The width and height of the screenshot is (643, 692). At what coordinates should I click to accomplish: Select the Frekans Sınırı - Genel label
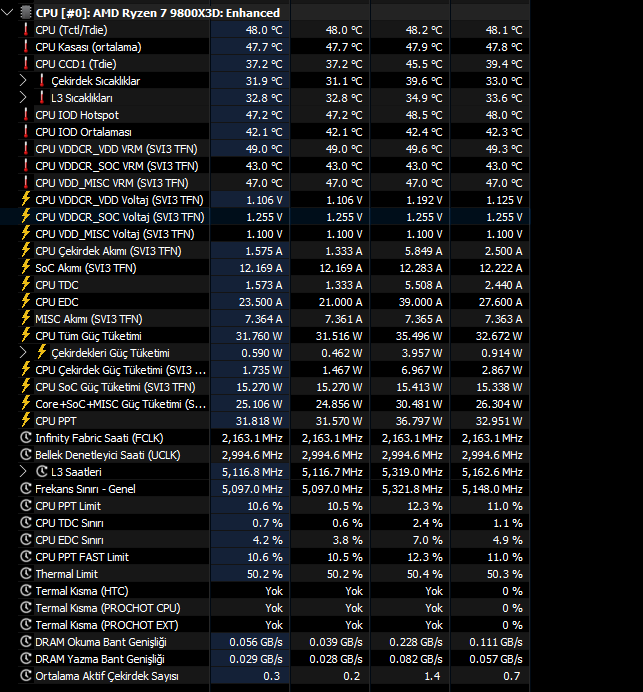pyautogui.click(x=85, y=489)
